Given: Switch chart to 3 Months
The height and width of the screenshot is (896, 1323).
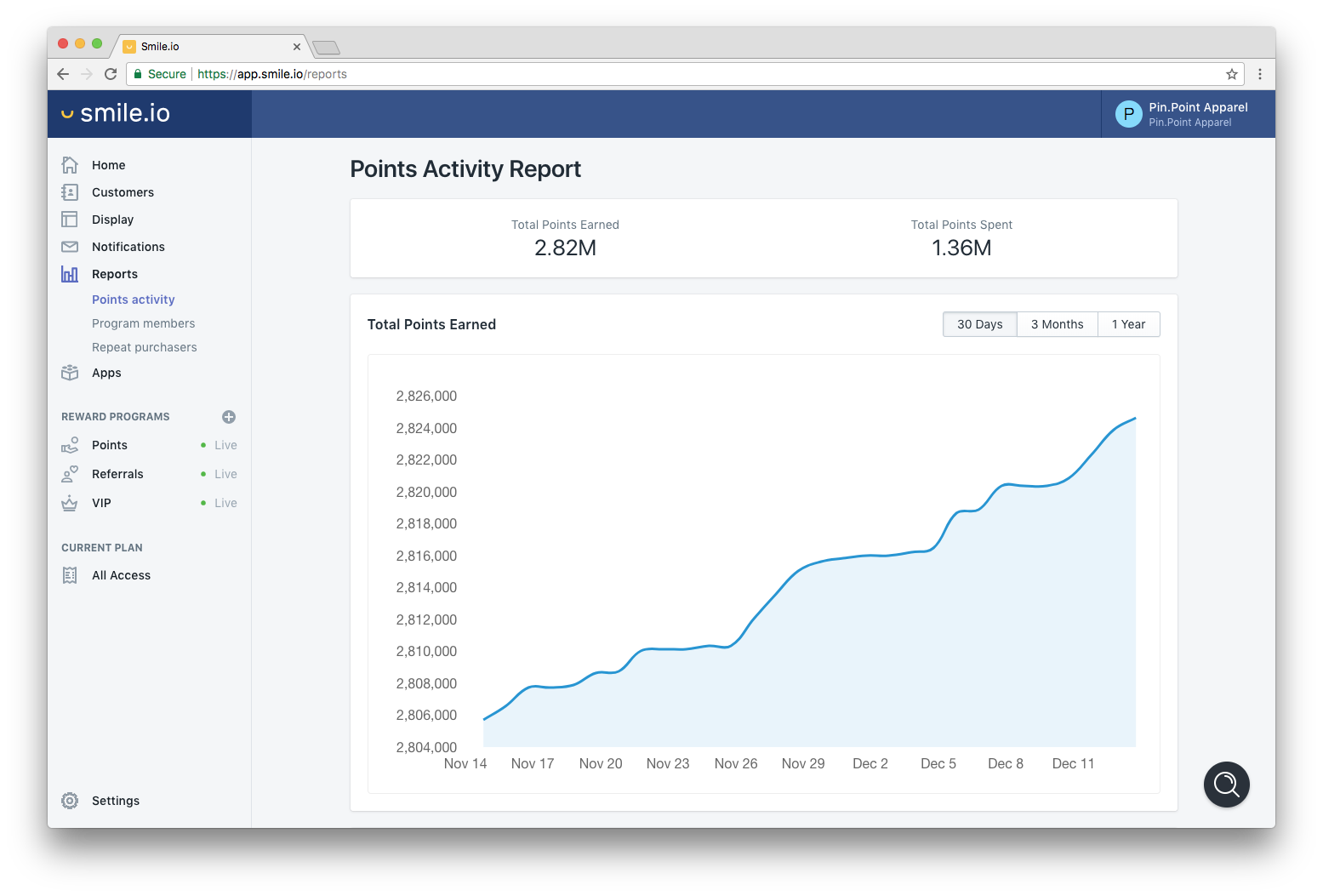Looking at the screenshot, I should point(1057,324).
